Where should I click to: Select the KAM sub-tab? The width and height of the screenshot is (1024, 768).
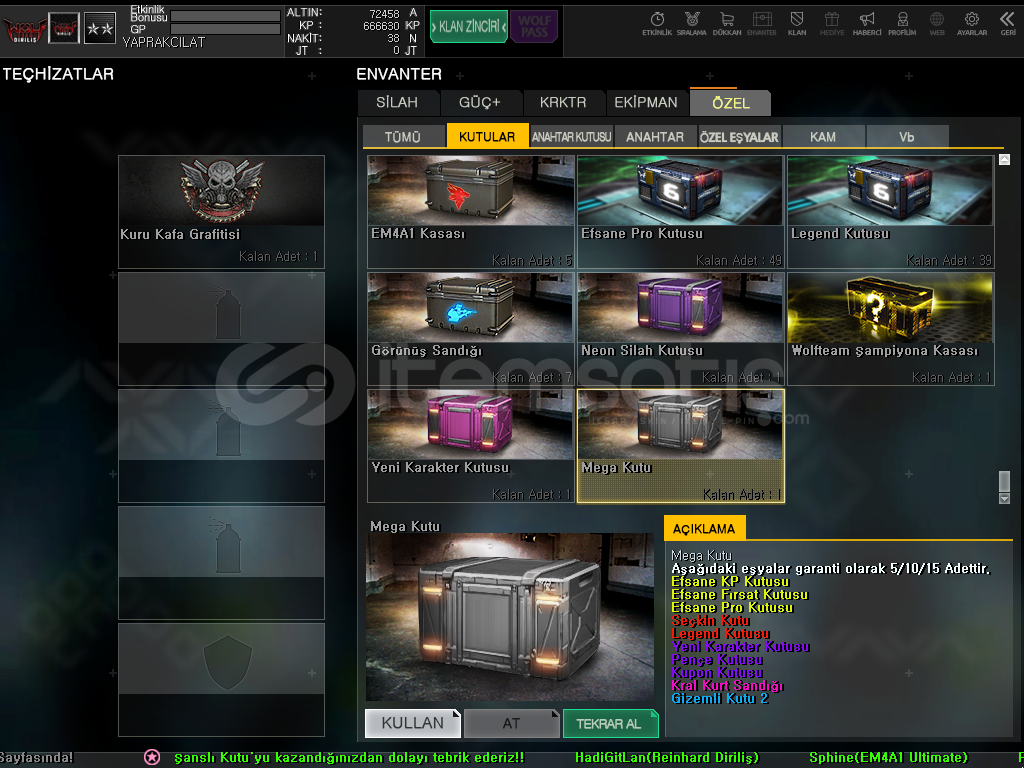click(823, 136)
